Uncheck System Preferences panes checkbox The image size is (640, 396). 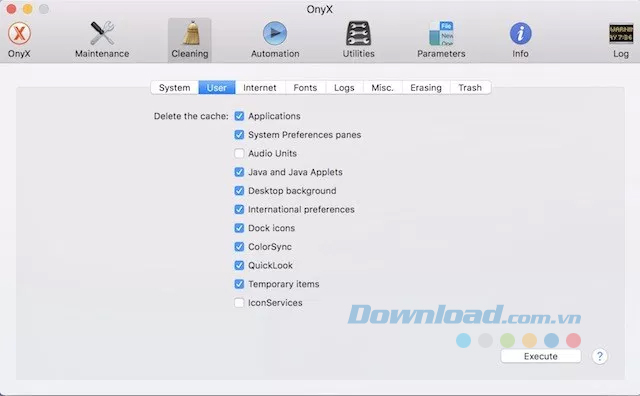239,135
